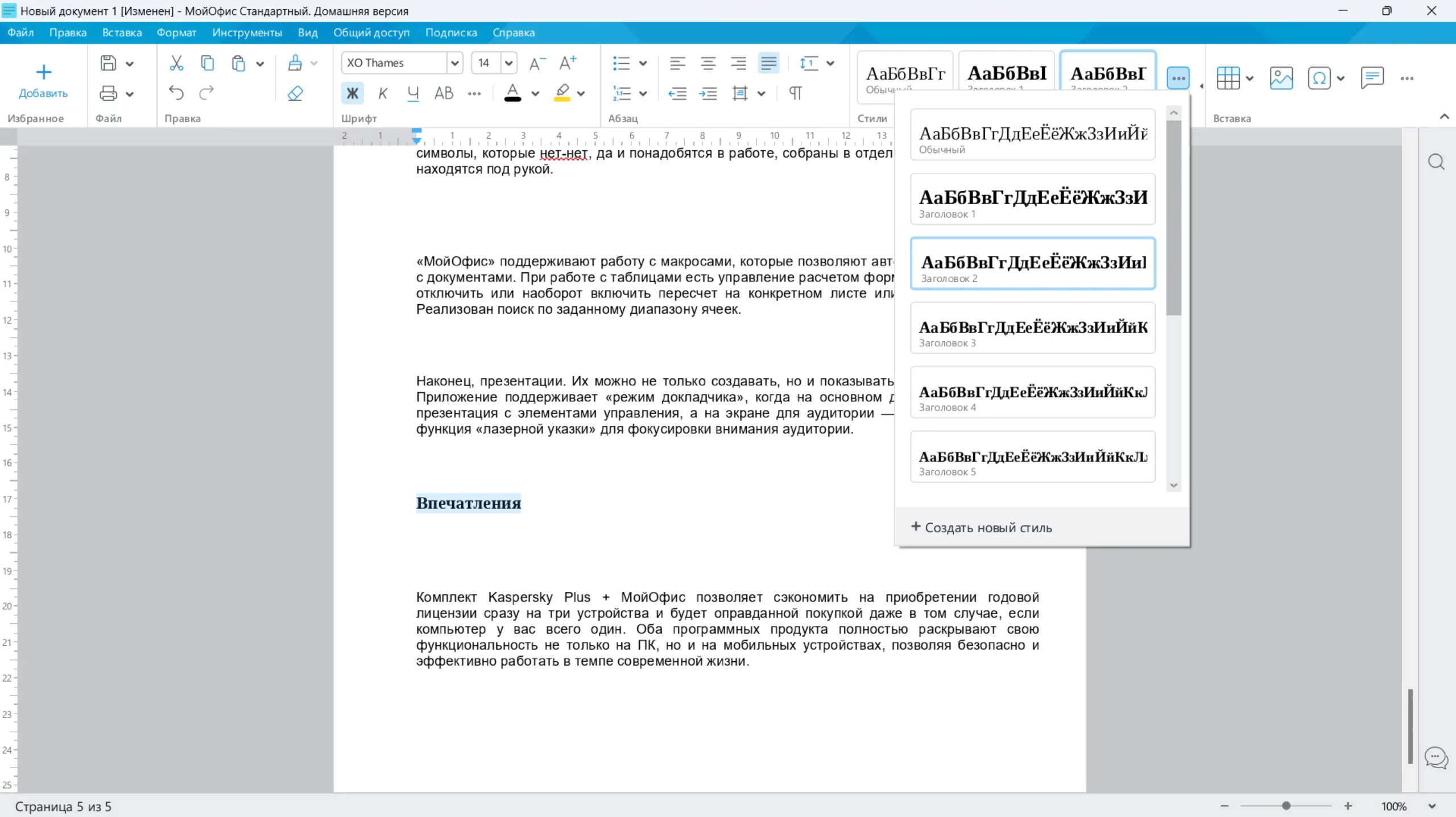The width and height of the screenshot is (1456, 817).
Task: Open the Инструменты menu
Action: point(247,32)
